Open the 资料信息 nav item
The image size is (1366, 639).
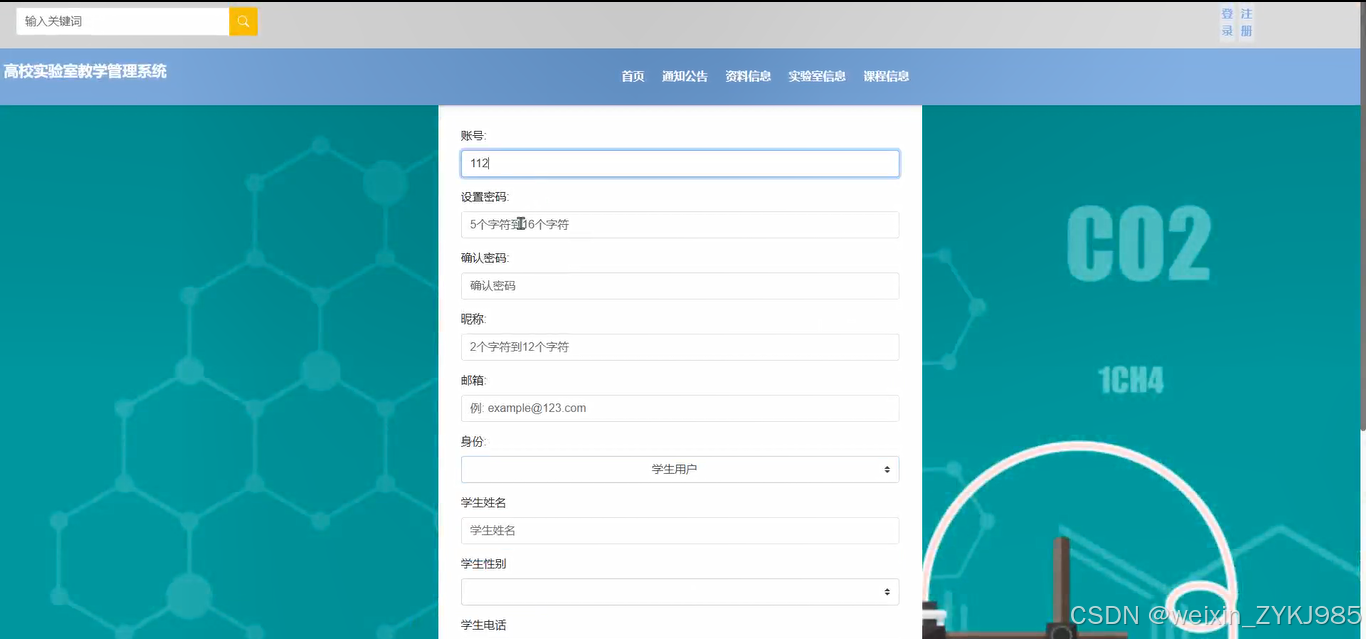[748, 77]
